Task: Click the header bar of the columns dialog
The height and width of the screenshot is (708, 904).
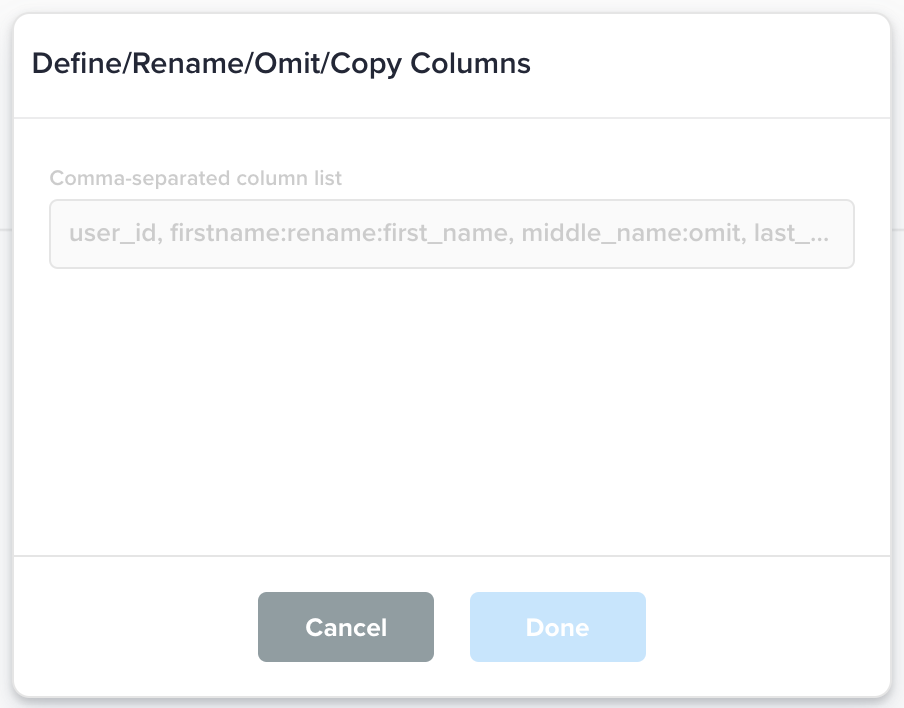Action: (x=700, y=66)
